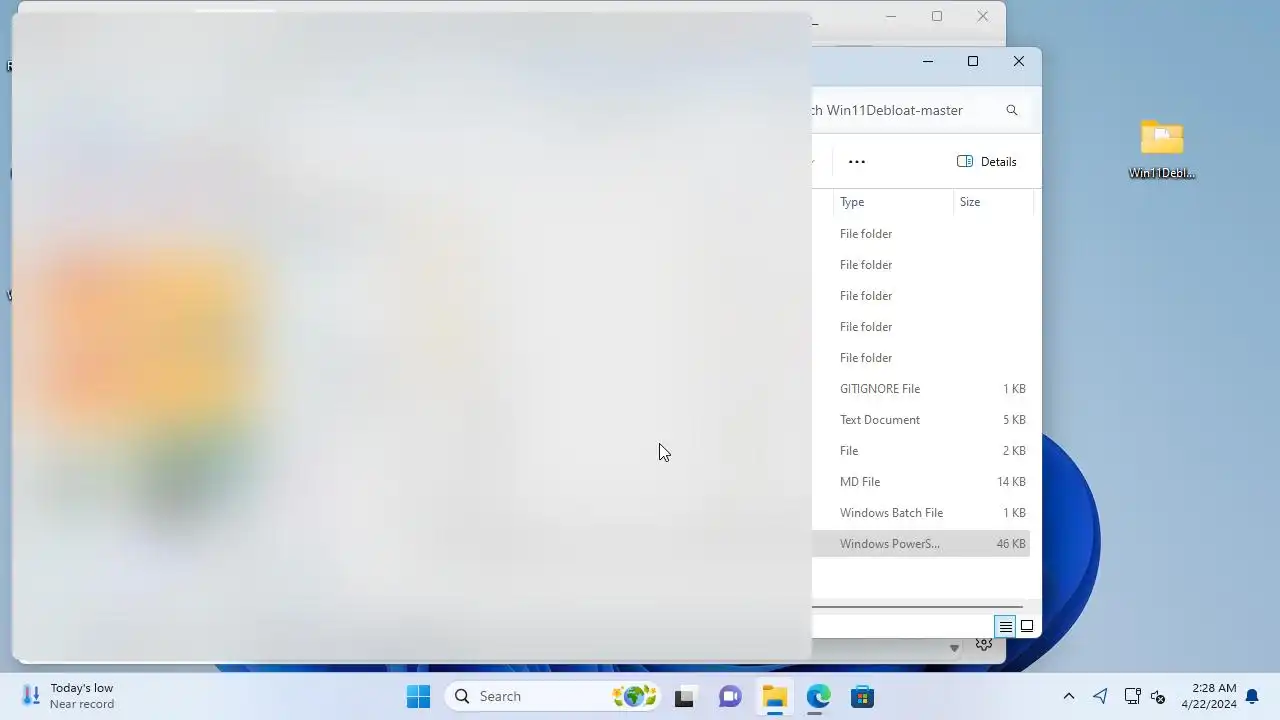
Task: Click the 5 KB size cell
Action: [x=1014, y=420]
